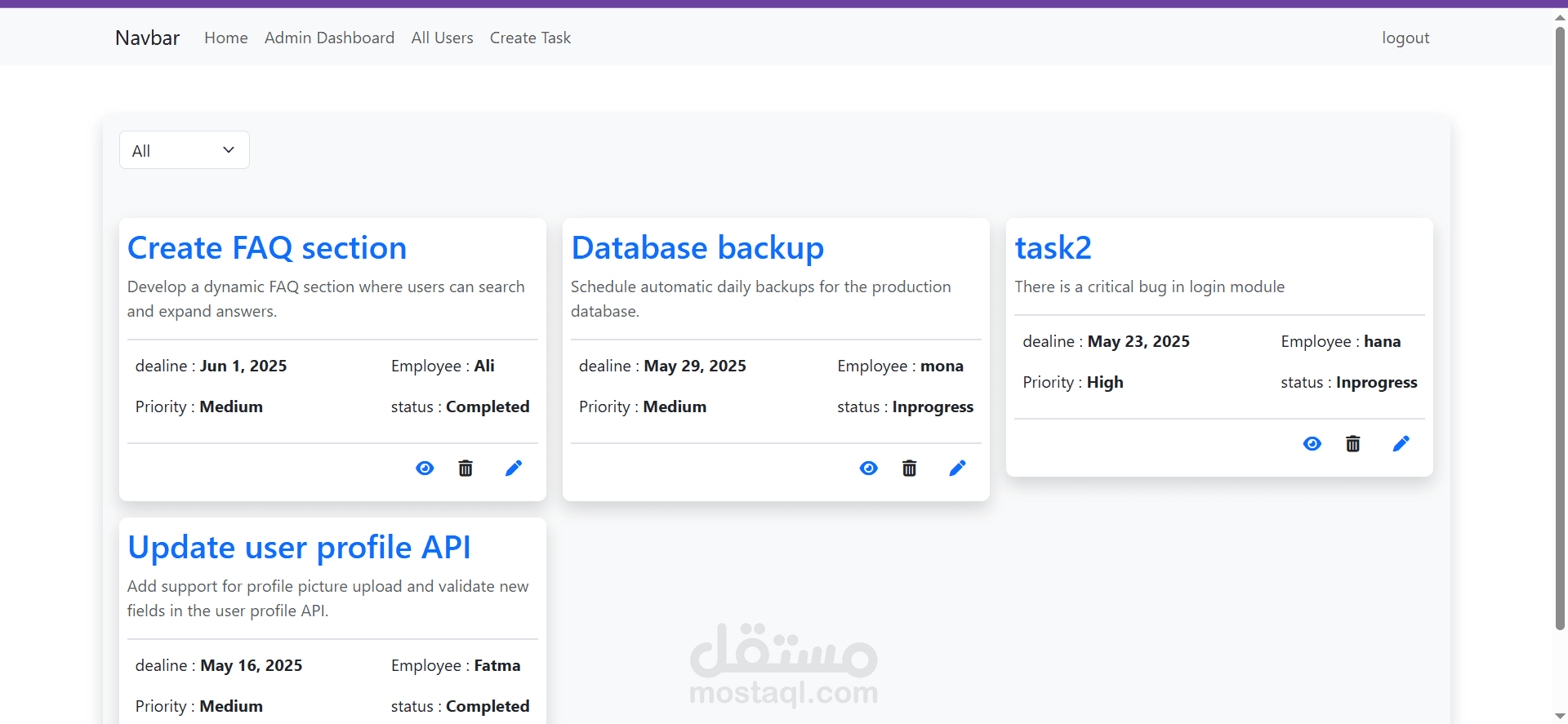Edit the Database backup task
This screenshot has height=724, width=1568.
click(x=957, y=468)
